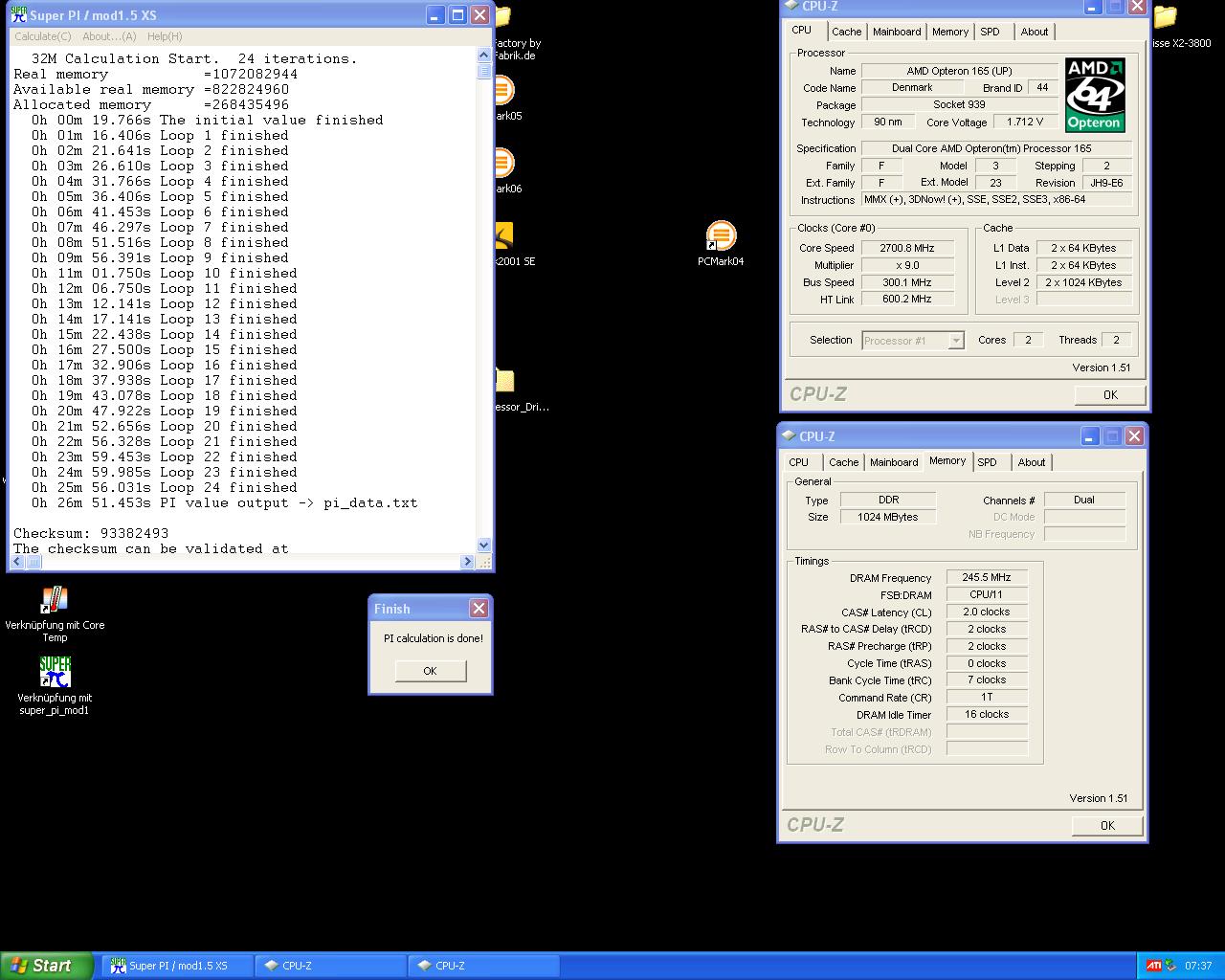Click the DRAM Idle Timer value 16 clocks
Image resolution: width=1225 pixels, height=980 pixels.
click(x=987, y=715)
